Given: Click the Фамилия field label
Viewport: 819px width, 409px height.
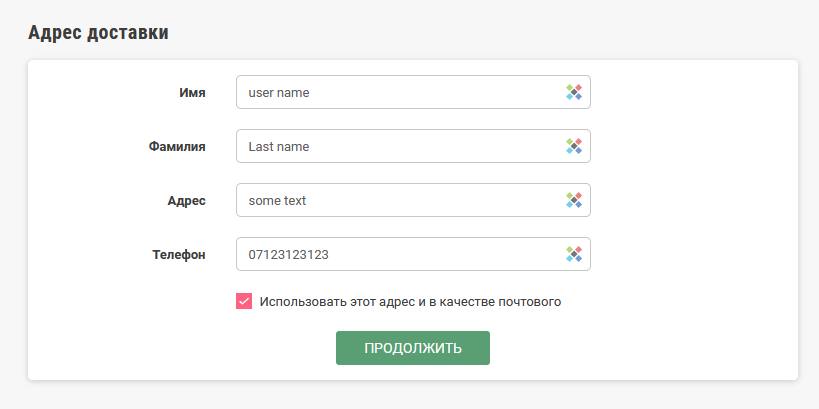Looking at the screenshot, I should tap(177, 146).
